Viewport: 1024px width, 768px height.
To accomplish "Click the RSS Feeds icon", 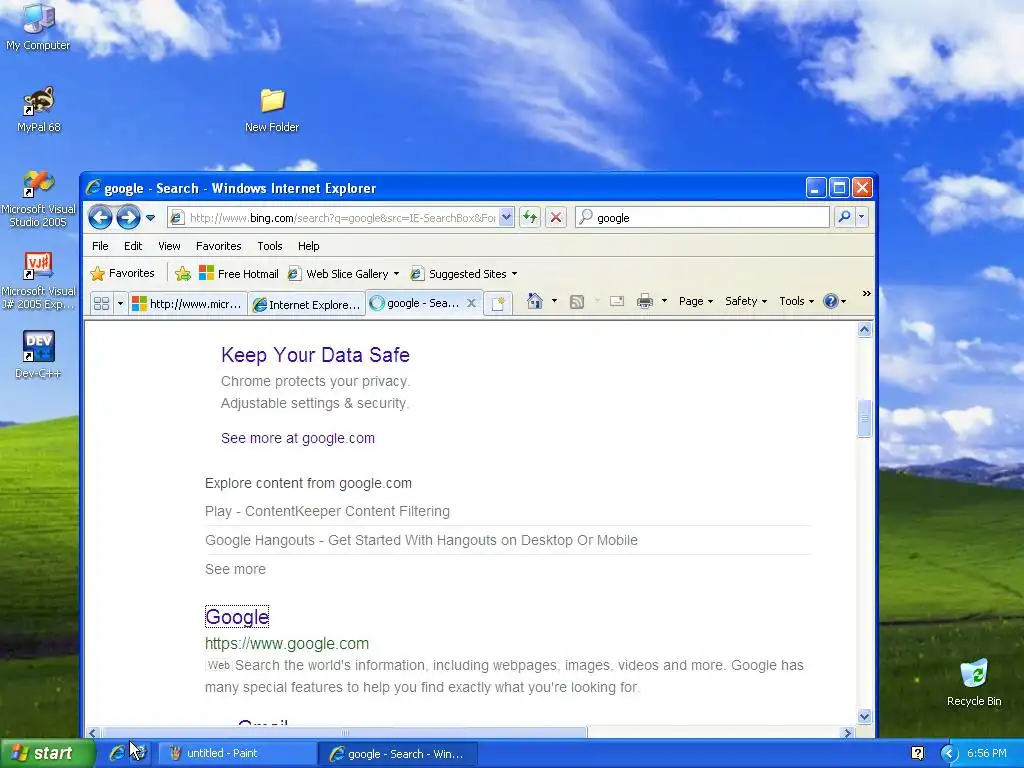I will 577,301.
